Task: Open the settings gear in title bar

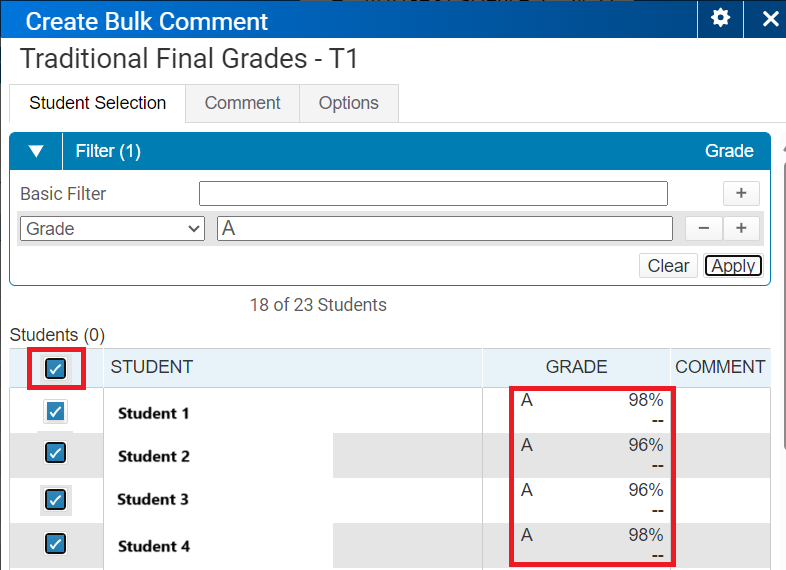Action: 720,19
